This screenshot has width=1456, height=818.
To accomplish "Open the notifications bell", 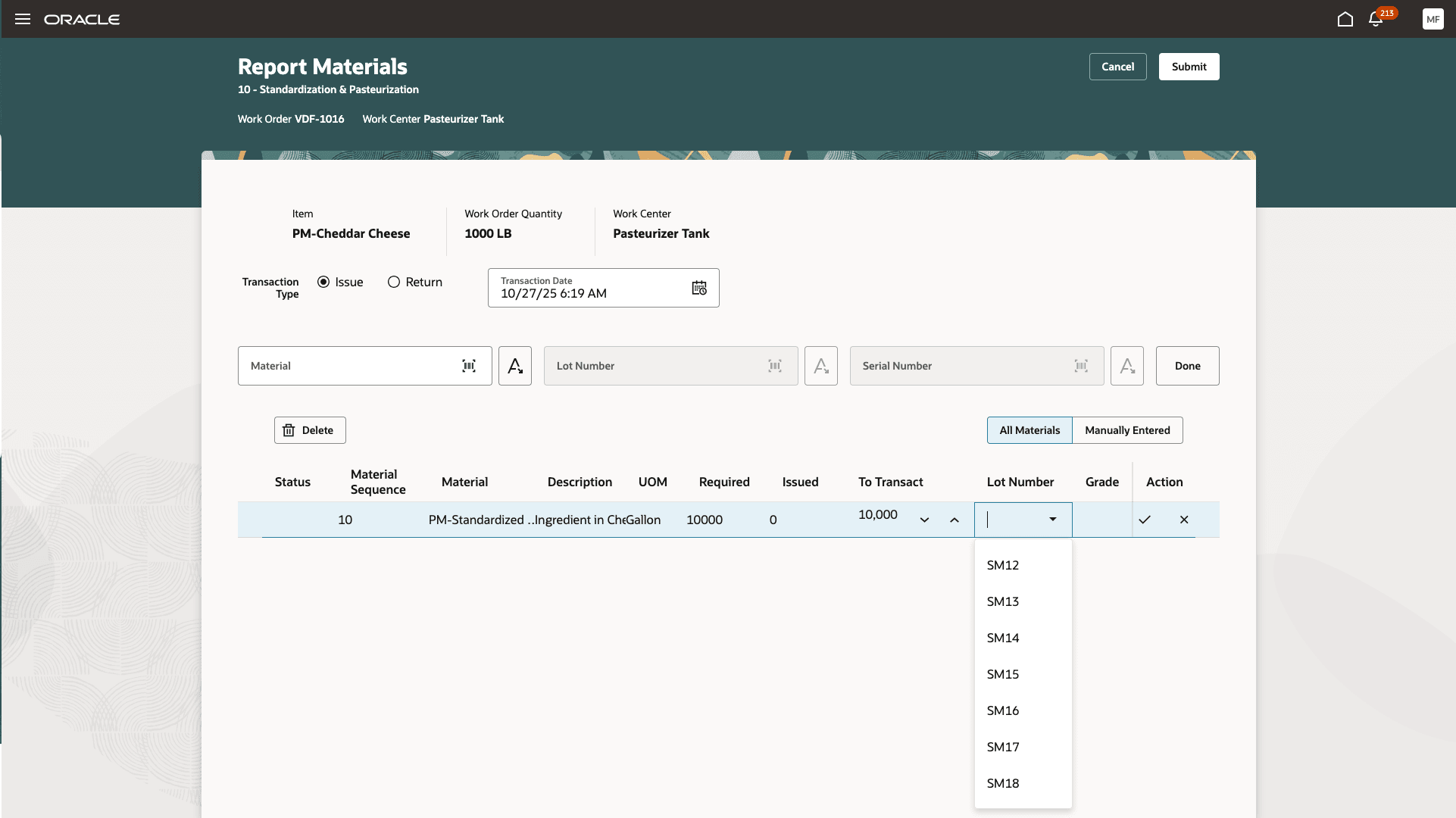I will click(1376, 19).
